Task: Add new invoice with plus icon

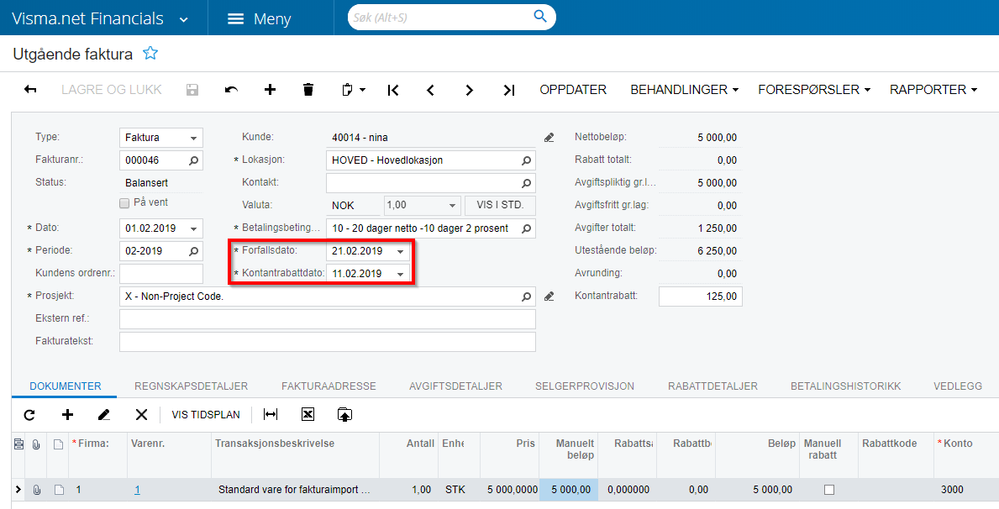Action: pyautogui.click(x=270, y=90)
